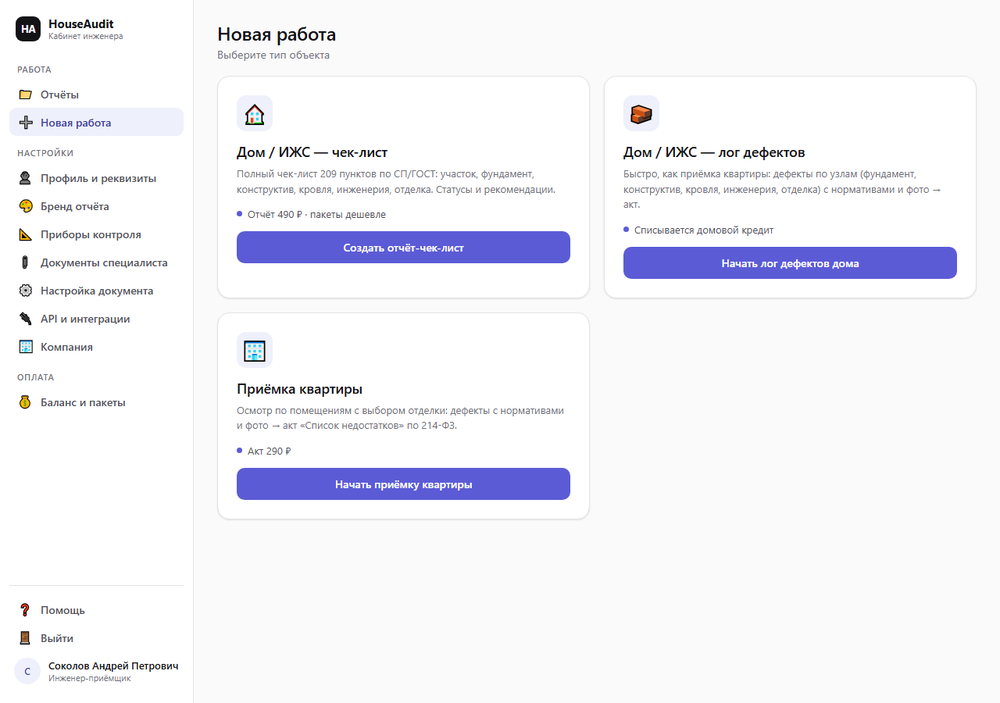Click the ruler icon beside Приборы контроля
Viewport: 1000px width, 703px height.
point(26,234)
